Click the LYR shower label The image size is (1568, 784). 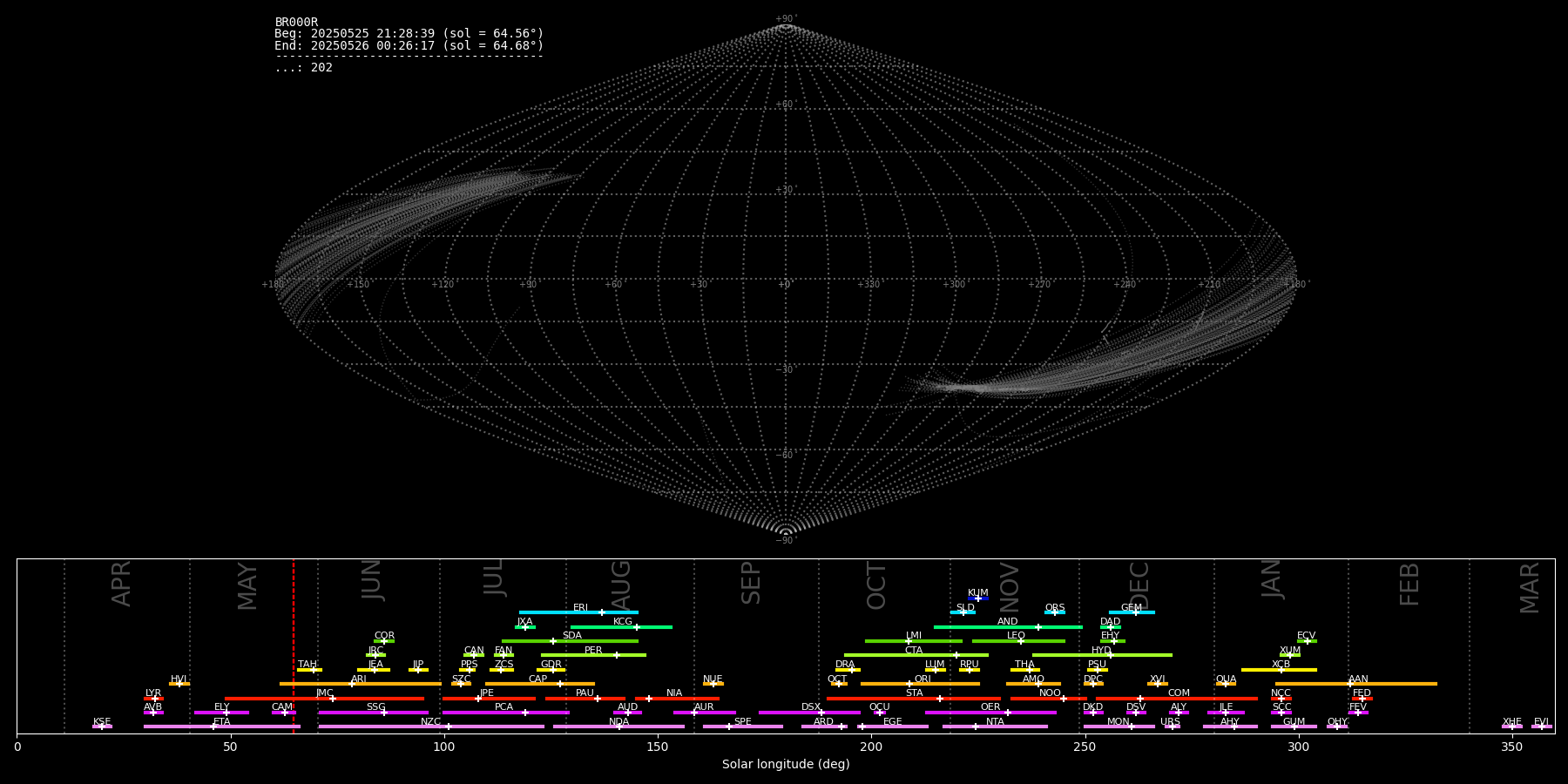coord(153,693)
